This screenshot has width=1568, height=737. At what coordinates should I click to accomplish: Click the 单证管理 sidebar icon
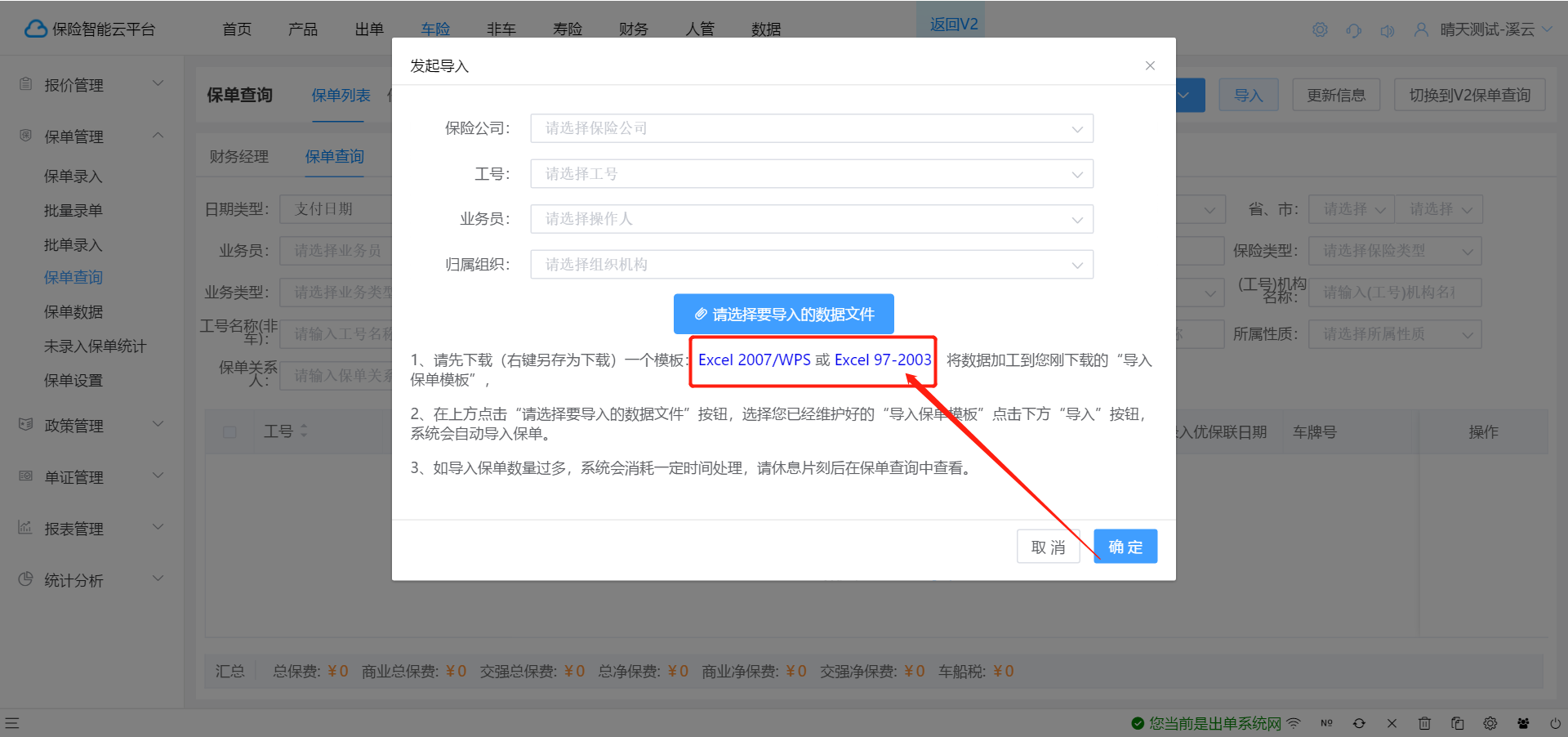click(x=25, y=476)
